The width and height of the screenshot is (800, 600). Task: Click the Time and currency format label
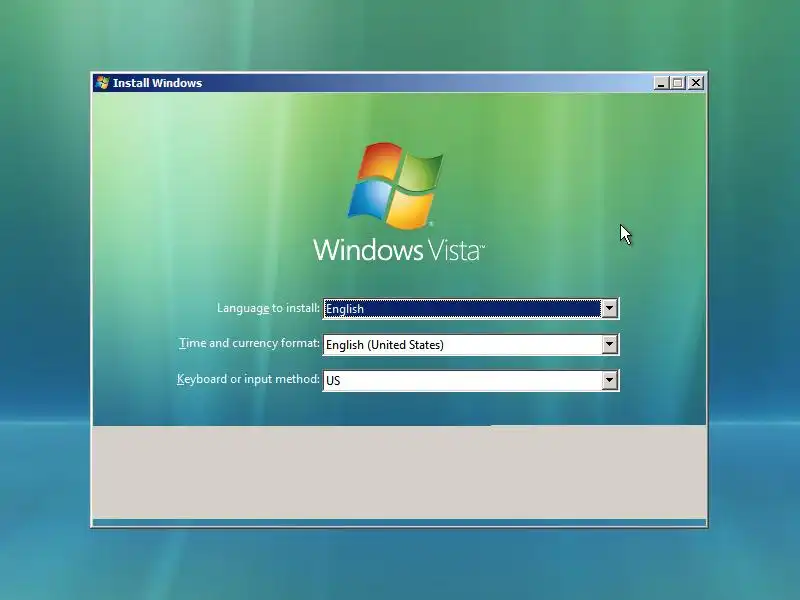click(249, 343)
